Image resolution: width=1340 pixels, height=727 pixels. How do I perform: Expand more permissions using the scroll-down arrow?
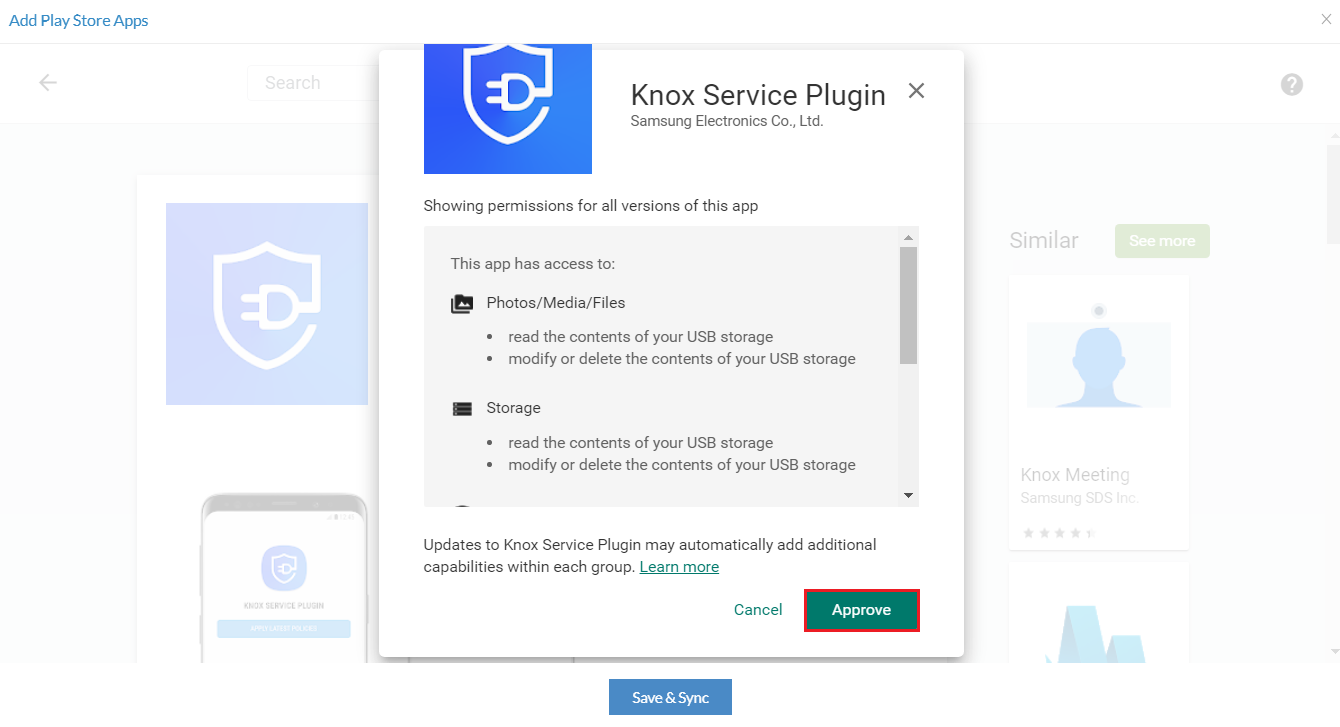coord(909,494)
